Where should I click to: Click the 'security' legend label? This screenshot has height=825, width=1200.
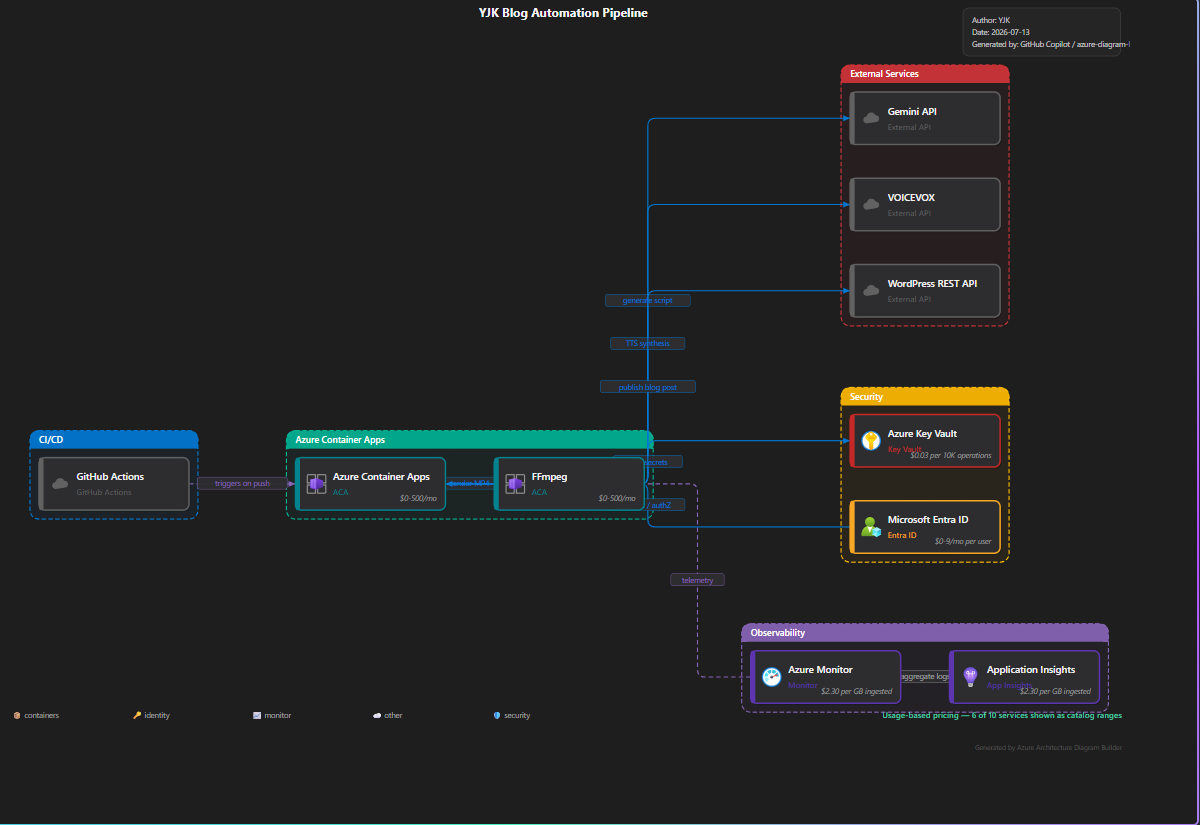pos(517,715)
